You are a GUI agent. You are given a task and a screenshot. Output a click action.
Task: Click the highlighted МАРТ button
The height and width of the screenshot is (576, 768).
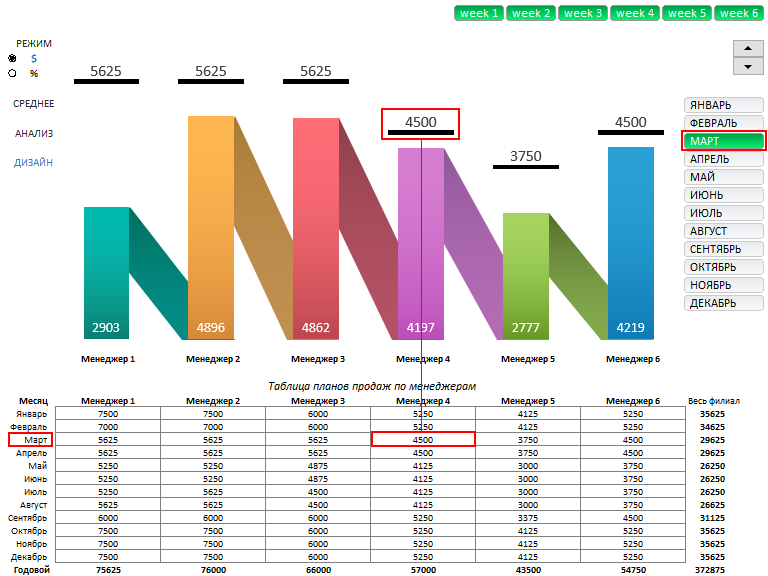pos(724,141)
